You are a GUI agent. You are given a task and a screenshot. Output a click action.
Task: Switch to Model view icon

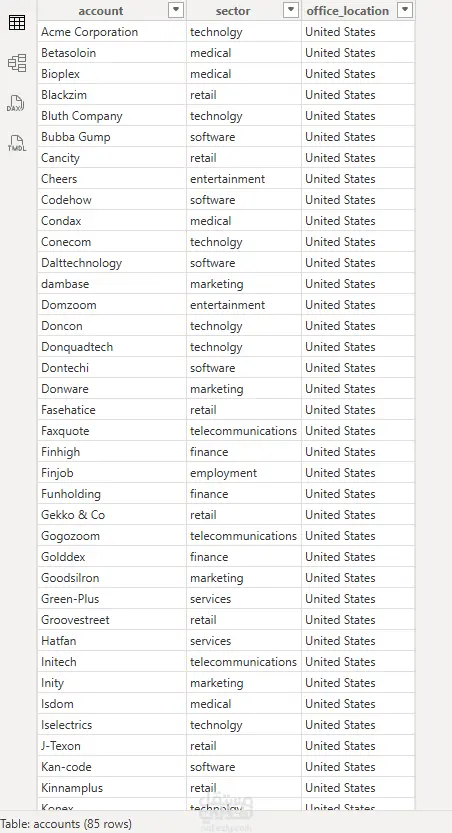point(17,63)
